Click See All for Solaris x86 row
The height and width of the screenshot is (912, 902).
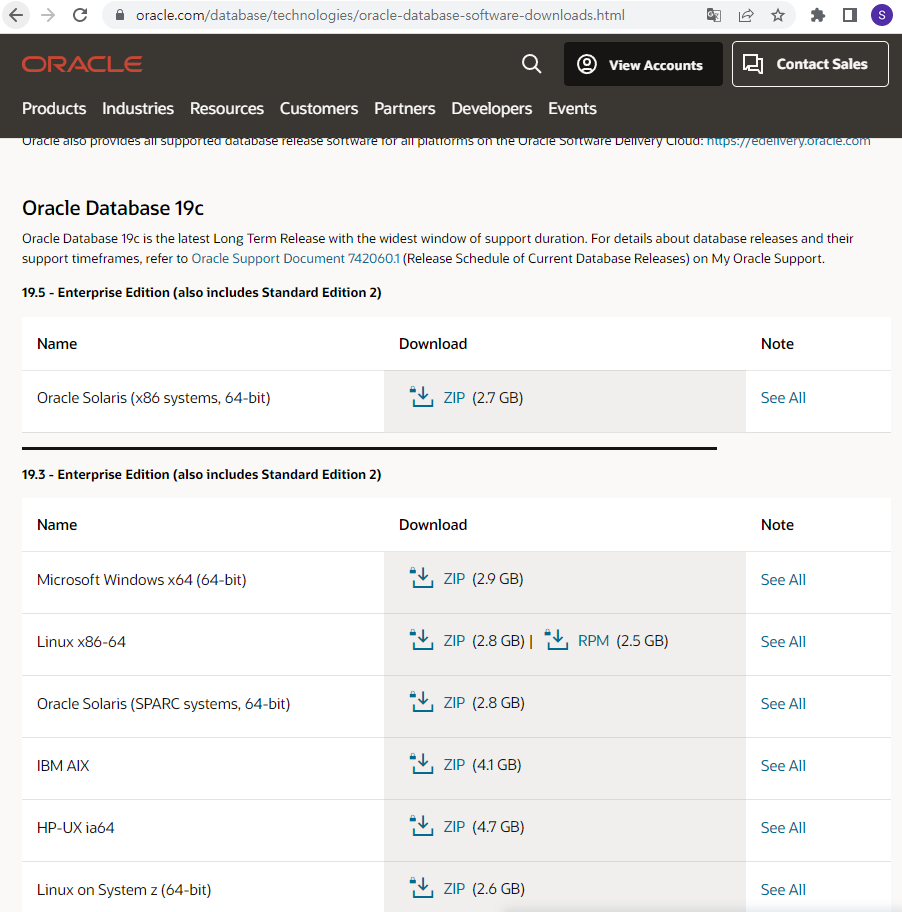click(783, 398)
